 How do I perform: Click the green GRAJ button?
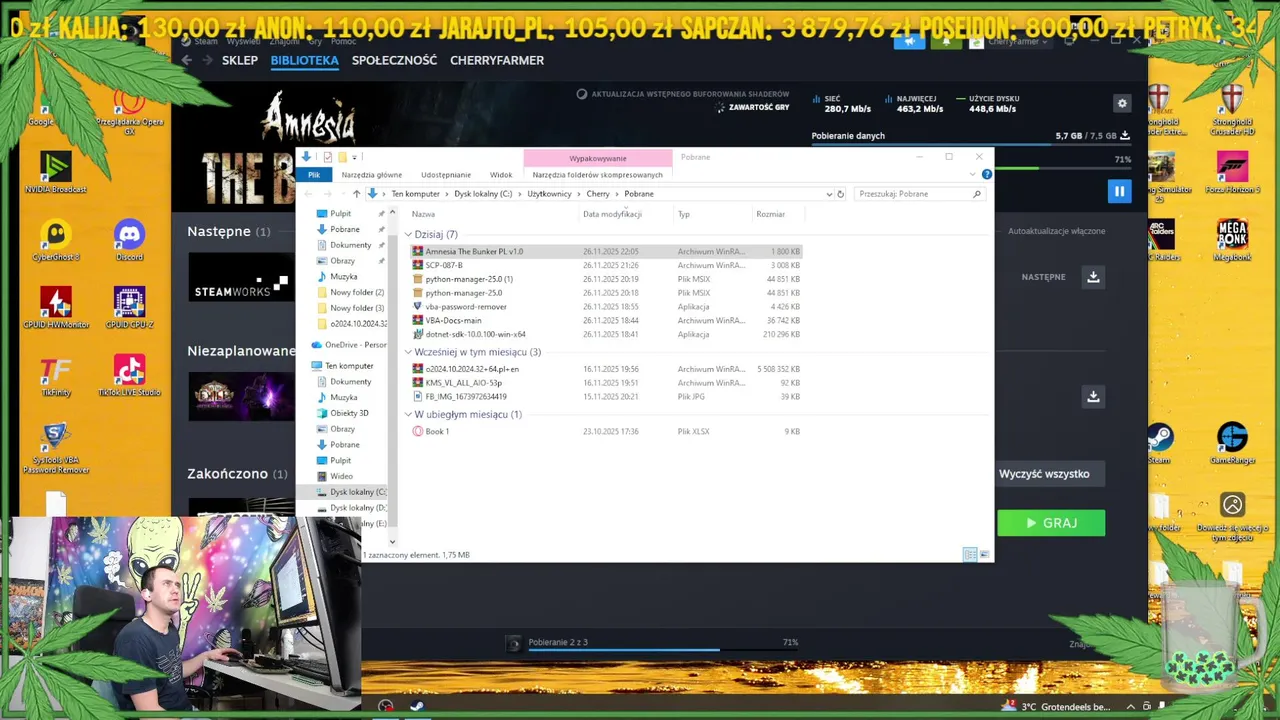coord(1051,523)
